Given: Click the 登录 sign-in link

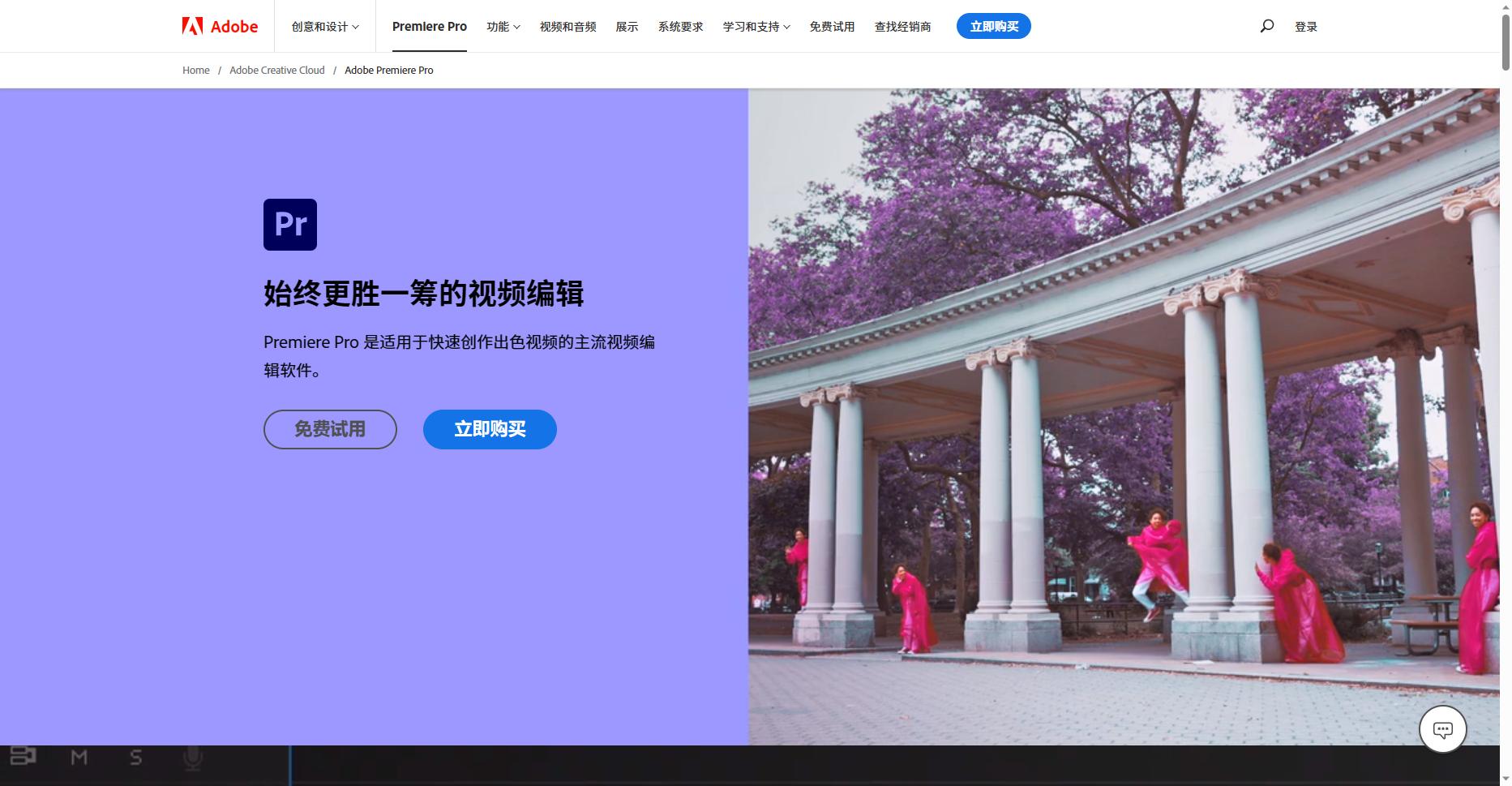Looking at the screenshot, I should (1305, 25).
